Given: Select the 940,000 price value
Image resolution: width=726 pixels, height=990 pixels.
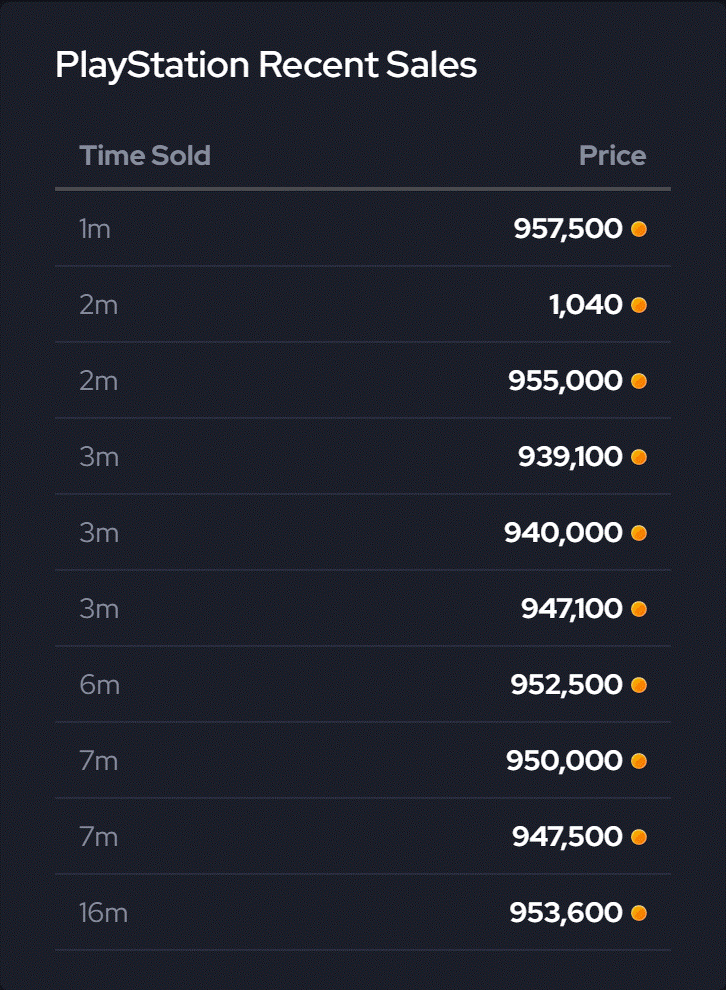Looking at the screenshot, I should (x=563, y=533).
